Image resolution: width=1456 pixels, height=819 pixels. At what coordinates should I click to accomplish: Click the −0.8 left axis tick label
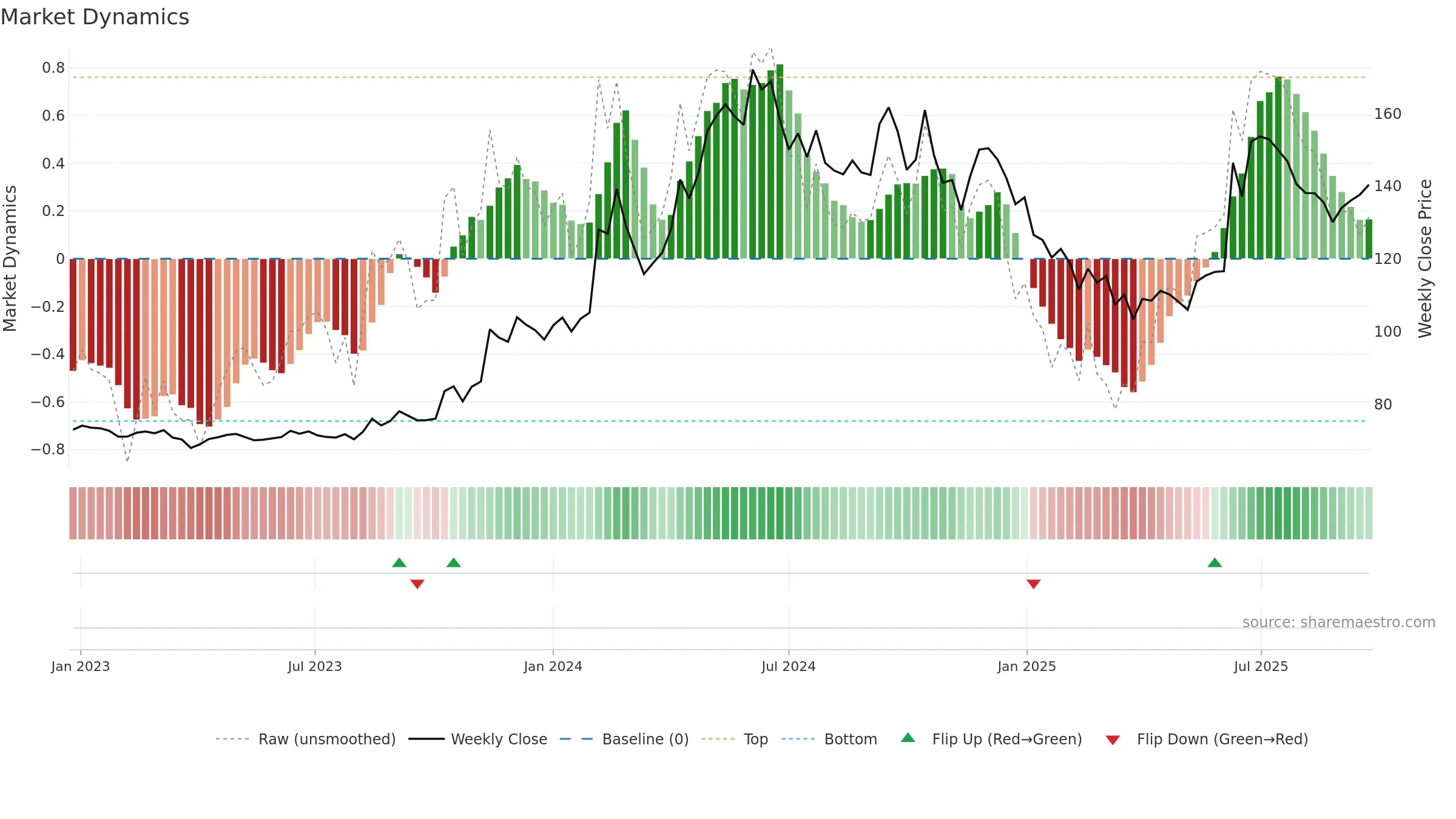(48, 450)
